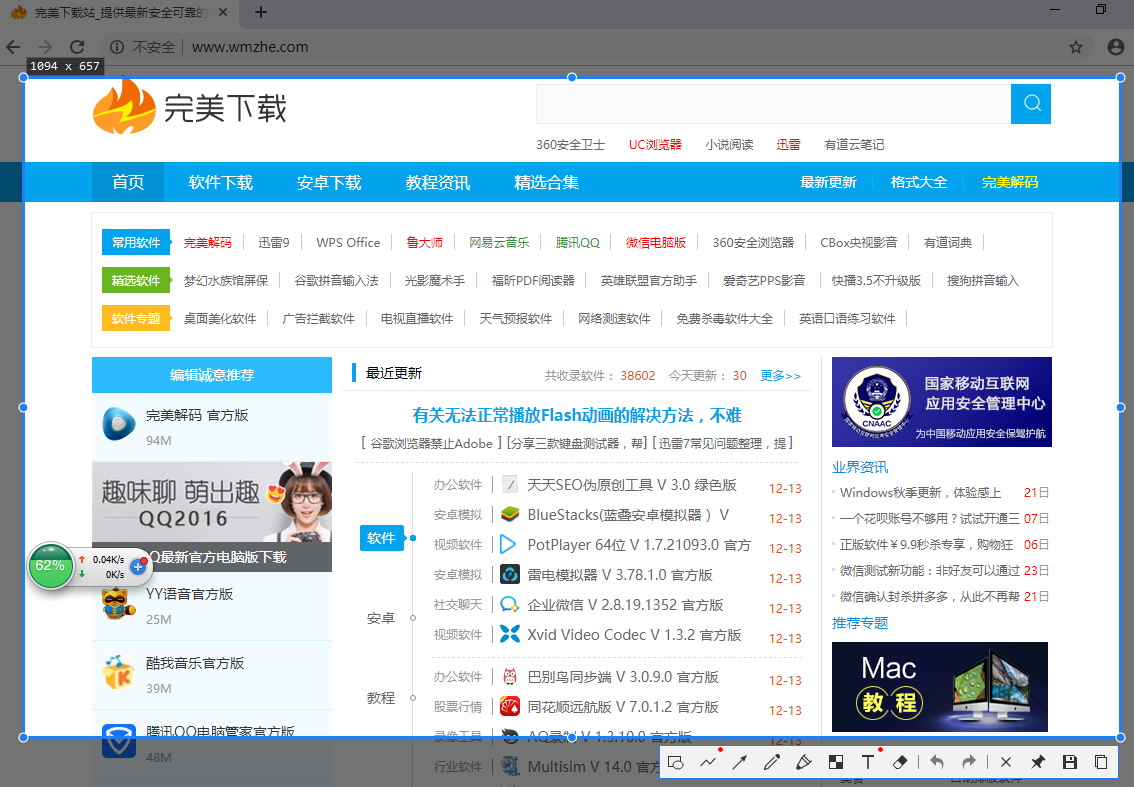Click into the site search input field
This screenshot has height=787, width=1134.
[770, 103]
